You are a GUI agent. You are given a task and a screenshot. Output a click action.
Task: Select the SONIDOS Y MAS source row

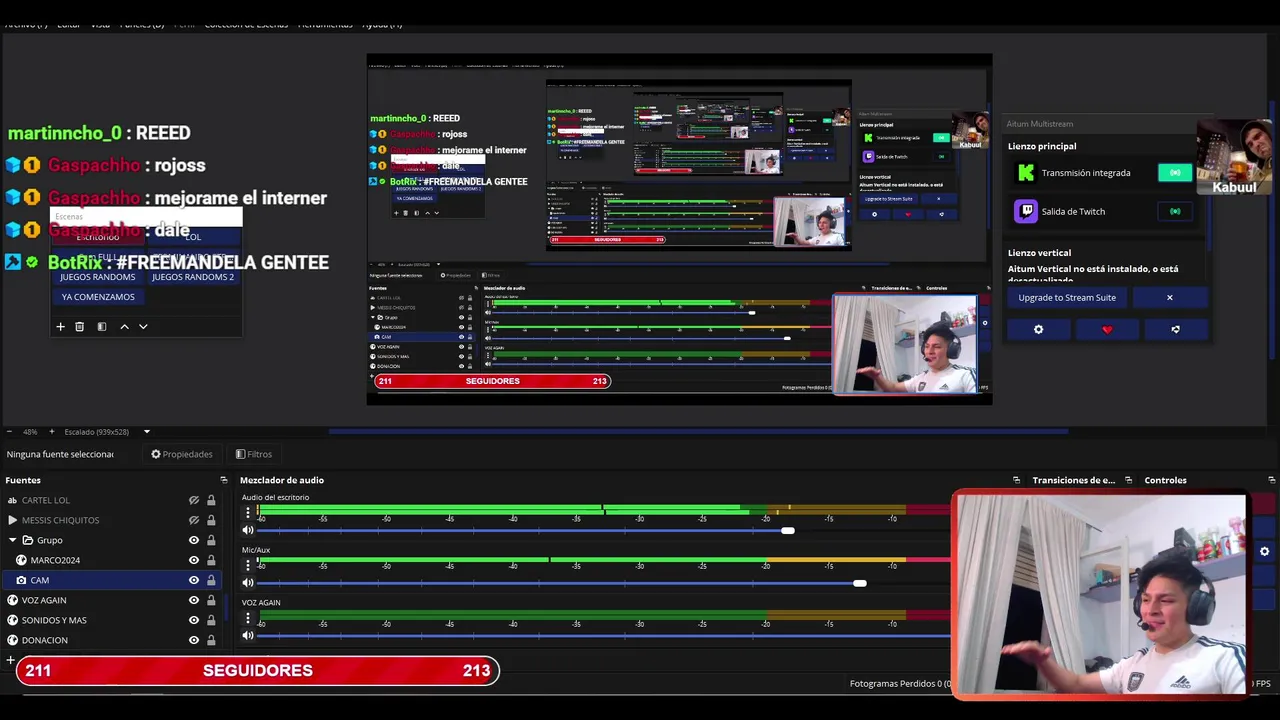point(110,620)
